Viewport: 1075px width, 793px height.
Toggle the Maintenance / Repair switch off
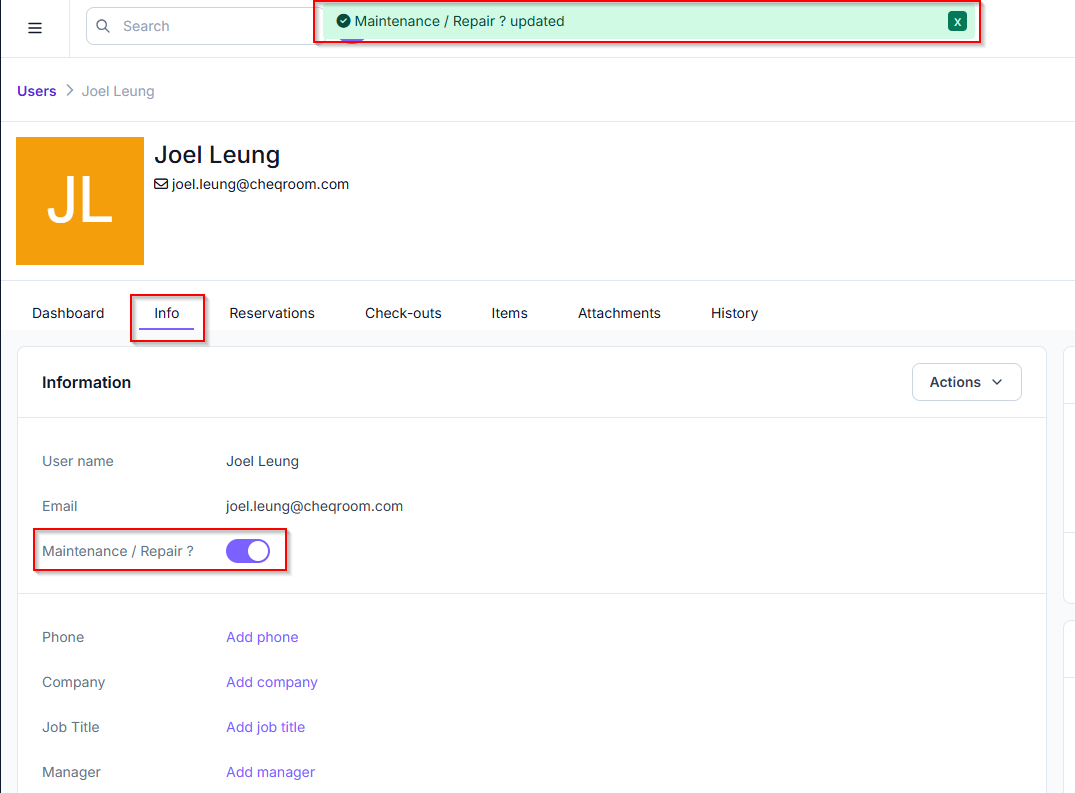(x=248, y=551)
